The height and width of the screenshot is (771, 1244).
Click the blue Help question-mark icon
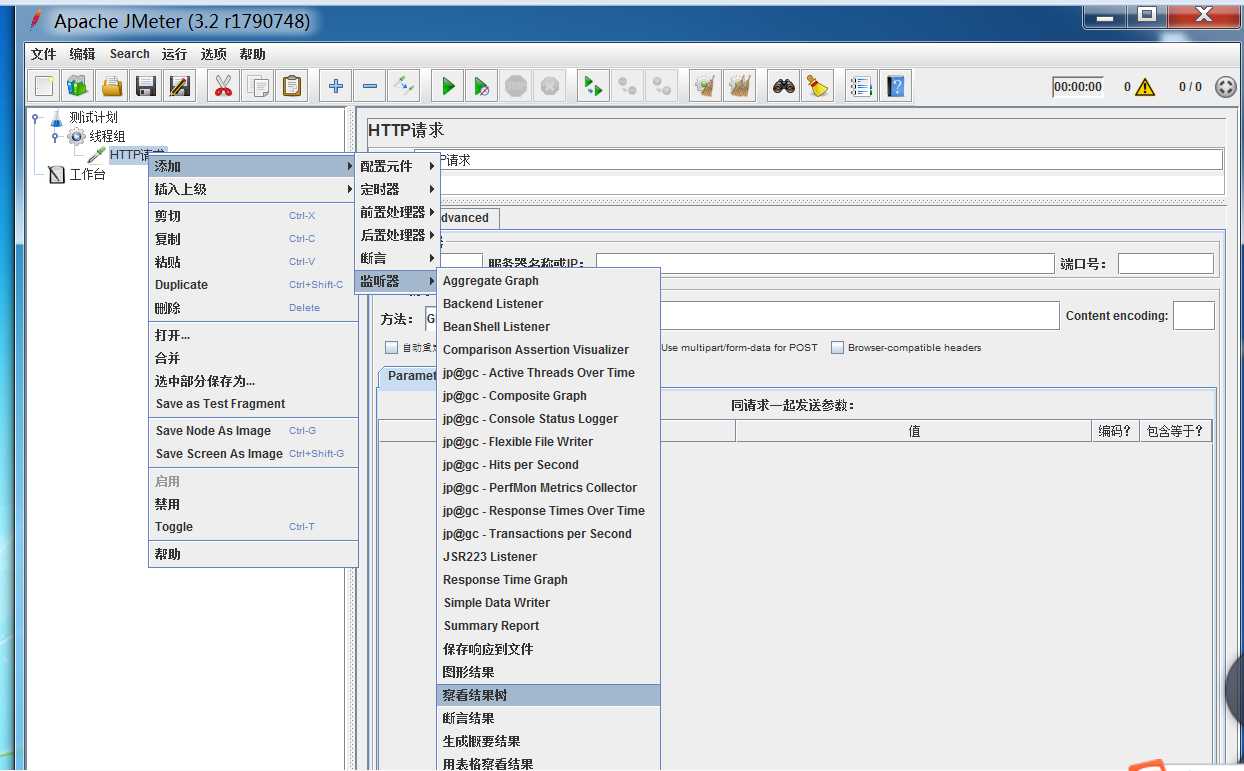[896, 86]
